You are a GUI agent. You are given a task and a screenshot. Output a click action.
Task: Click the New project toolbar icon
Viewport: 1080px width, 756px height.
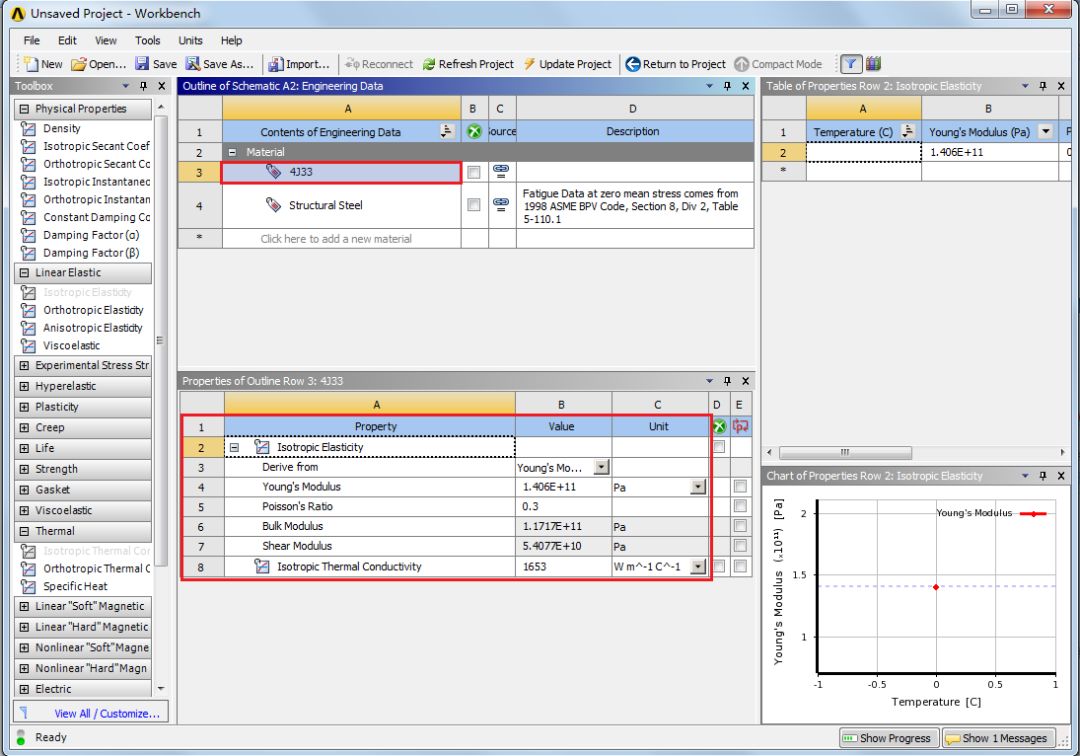(x=31, y=64)
